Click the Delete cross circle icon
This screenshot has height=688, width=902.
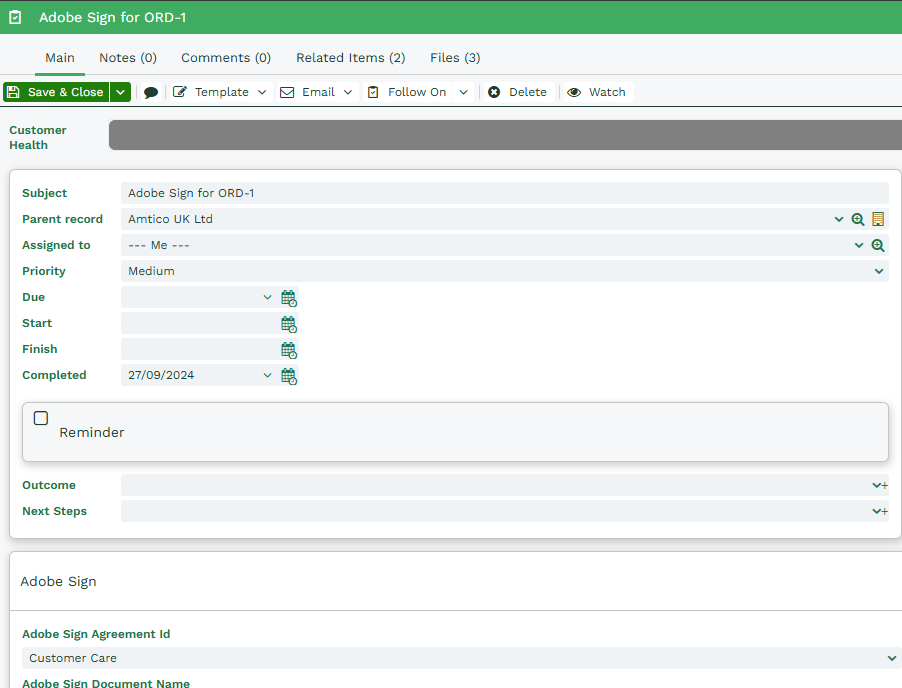click(x=494, y=92)
